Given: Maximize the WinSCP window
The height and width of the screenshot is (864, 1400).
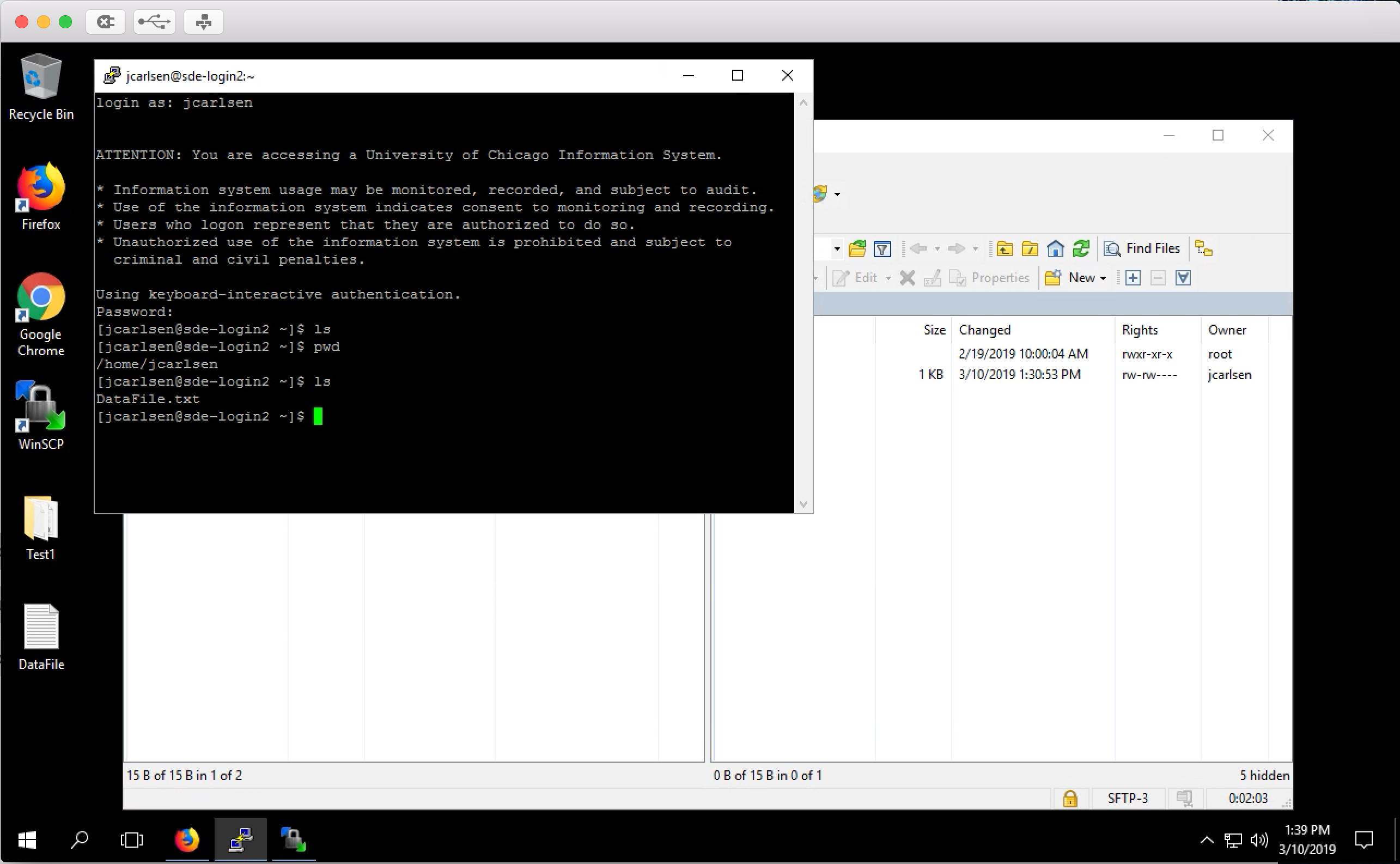Looking at the screenshot, I should (1218, 136).
